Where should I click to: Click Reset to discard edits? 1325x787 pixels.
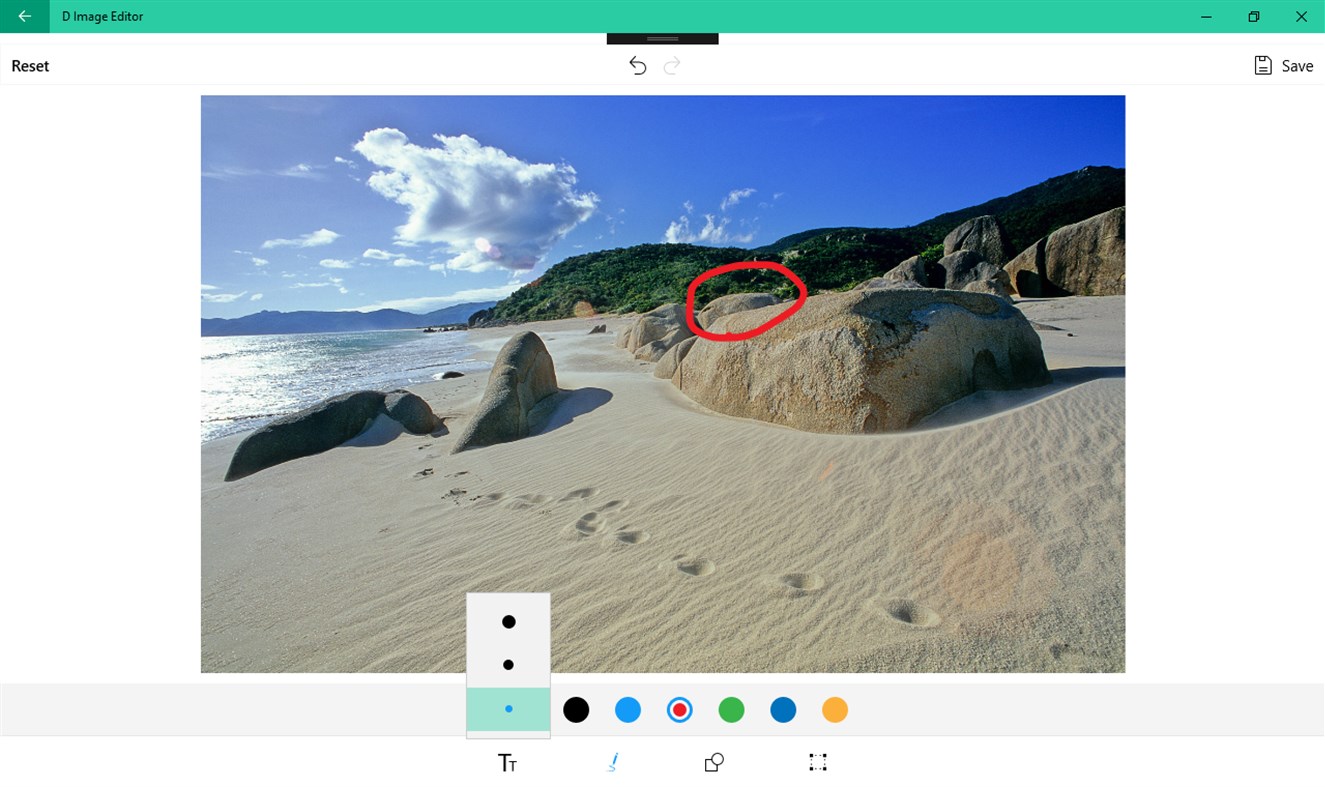pos(30,65)
